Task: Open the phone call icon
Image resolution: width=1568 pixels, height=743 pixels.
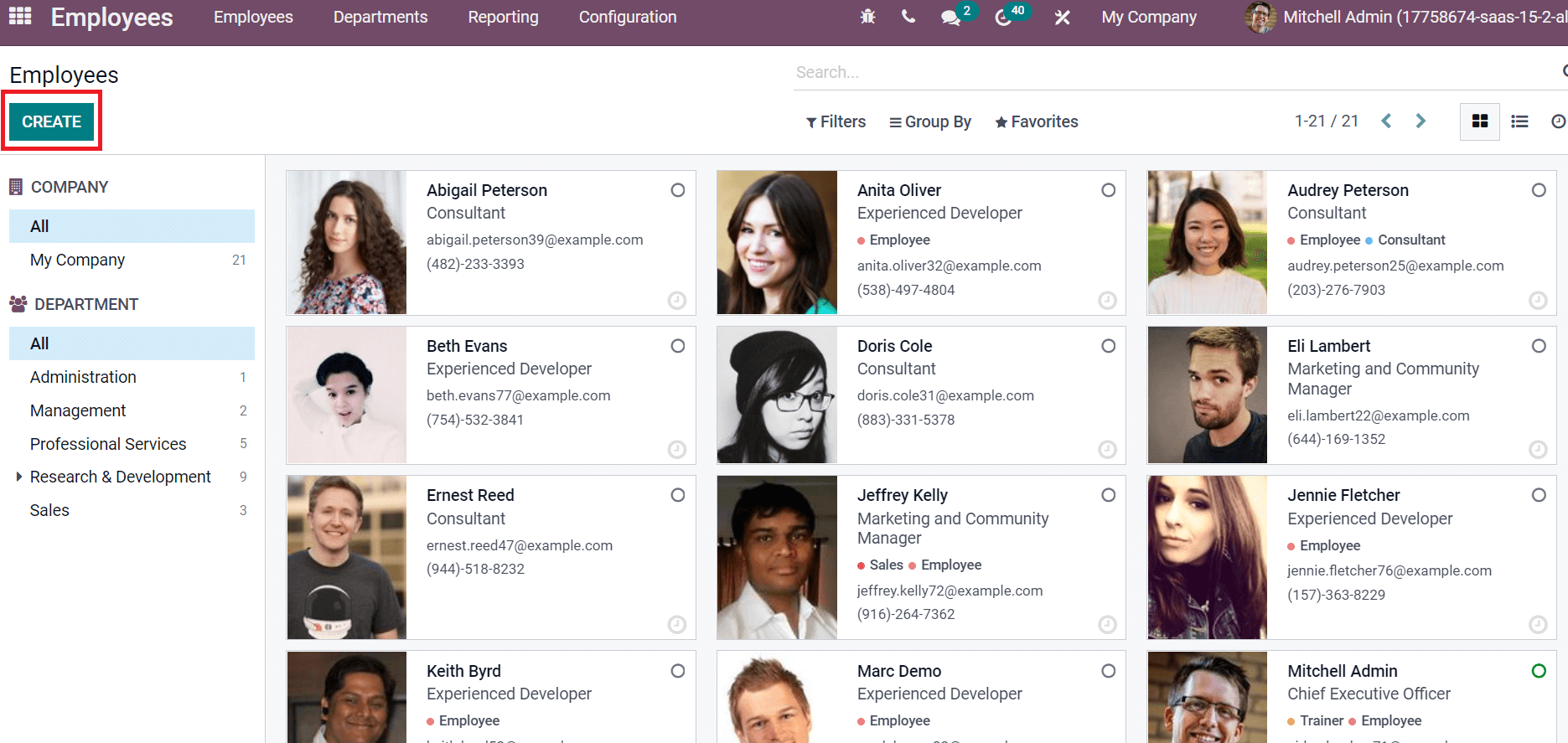Action: point(908,17)
